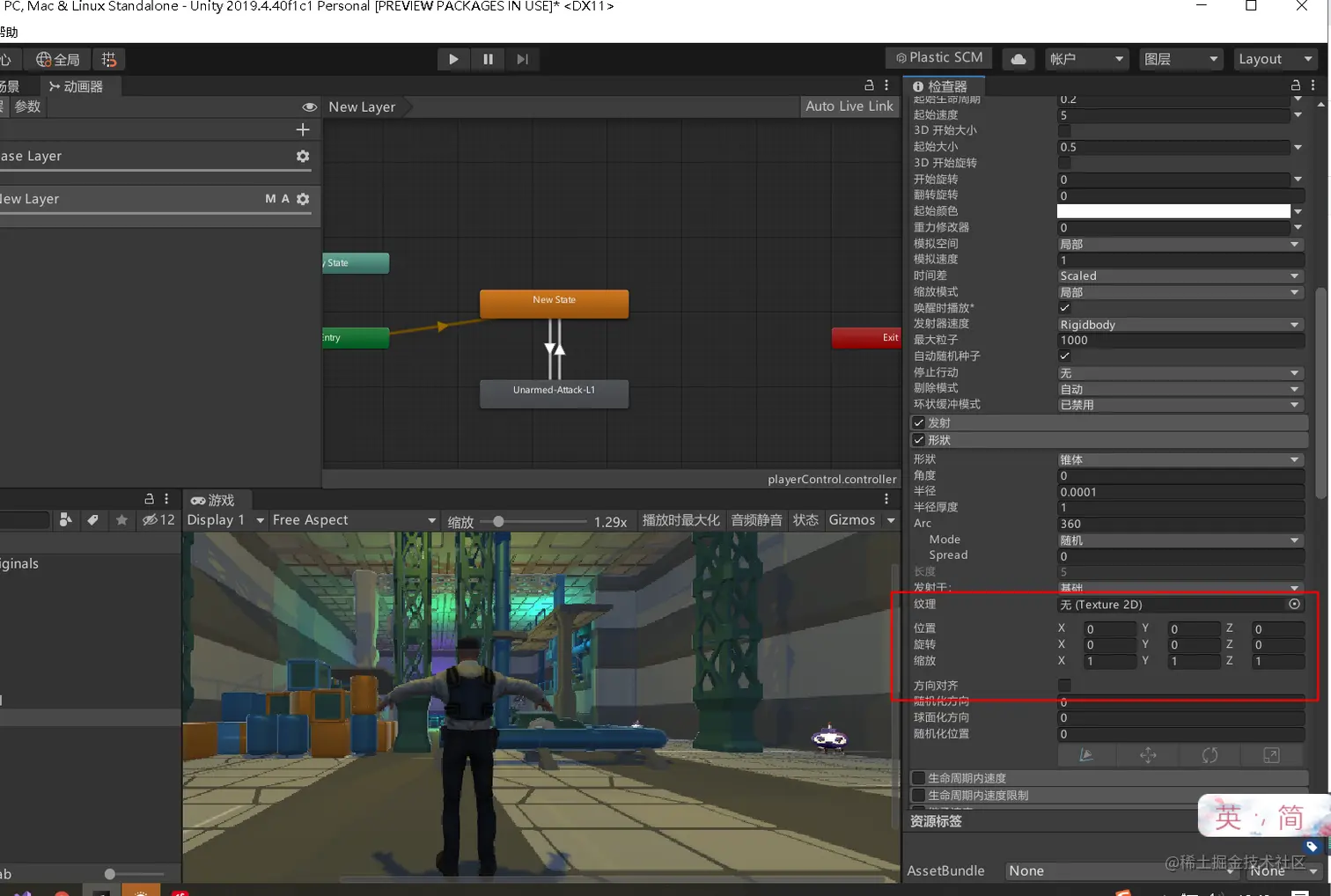Pause the game playback

coord(488,59)
